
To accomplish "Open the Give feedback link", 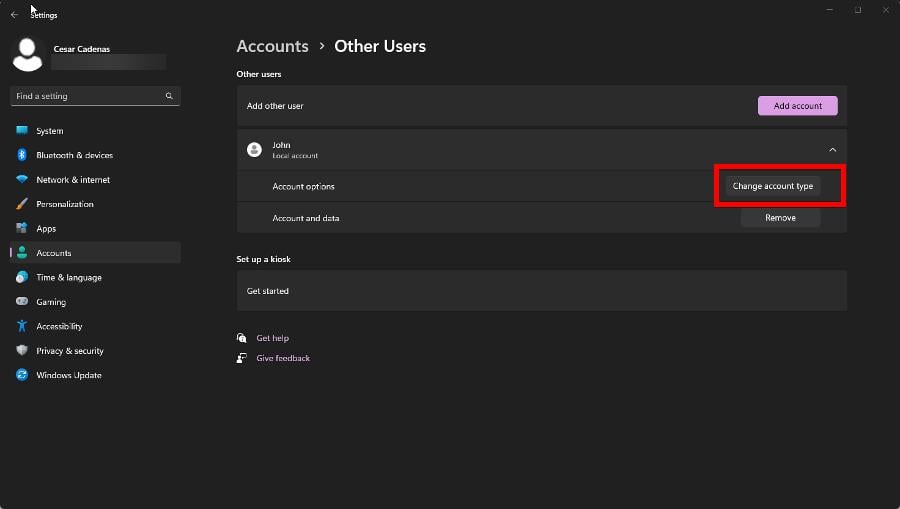I will click(x=283, y=358).
